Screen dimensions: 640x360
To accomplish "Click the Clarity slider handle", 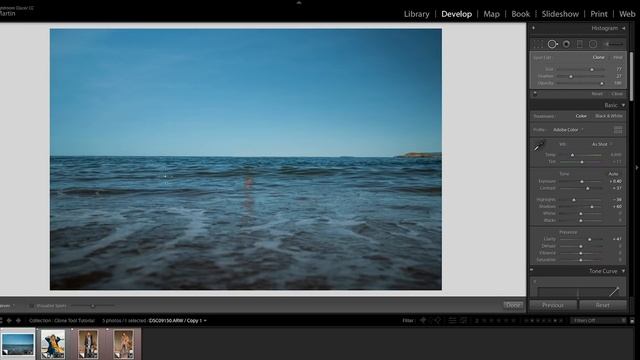I will (589, 239).
